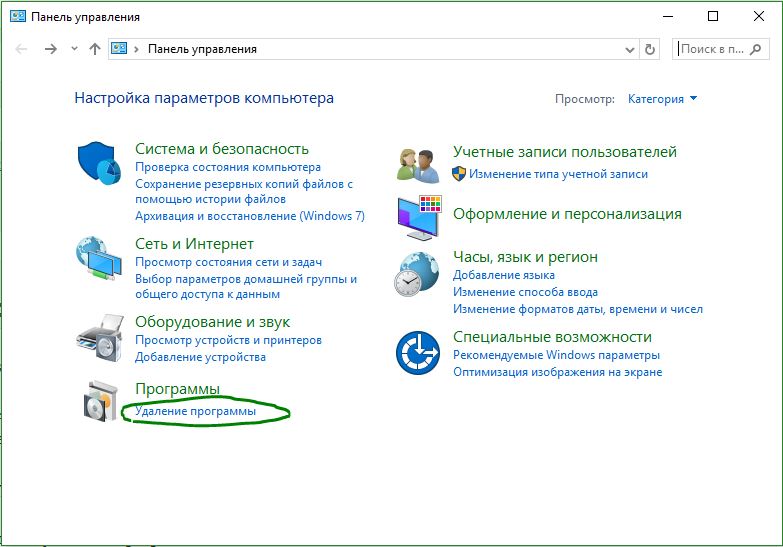Screen dimensions: 783x547
Task: Click Добавление языка link
Action: click(x=504, y=275)
